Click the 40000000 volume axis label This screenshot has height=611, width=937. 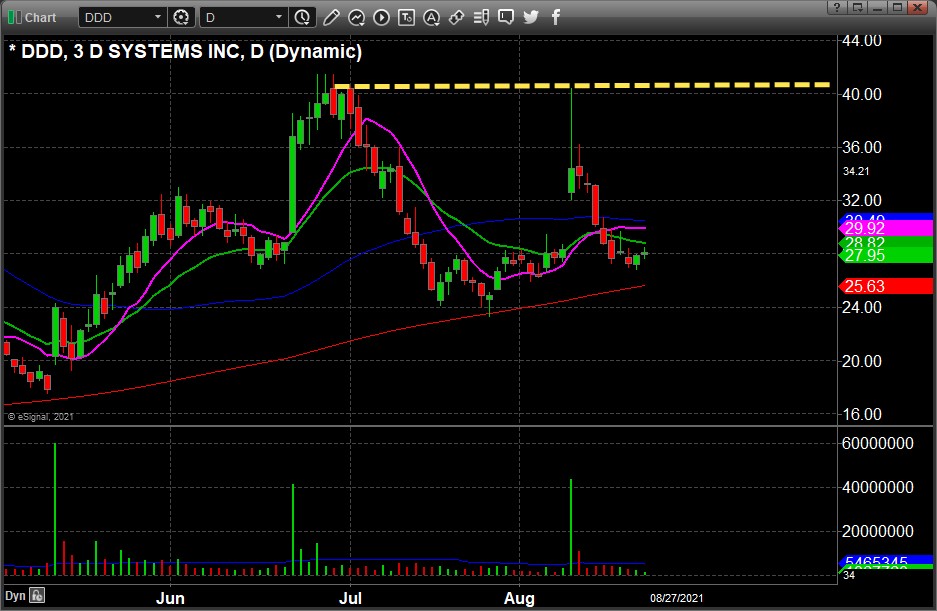877,487
